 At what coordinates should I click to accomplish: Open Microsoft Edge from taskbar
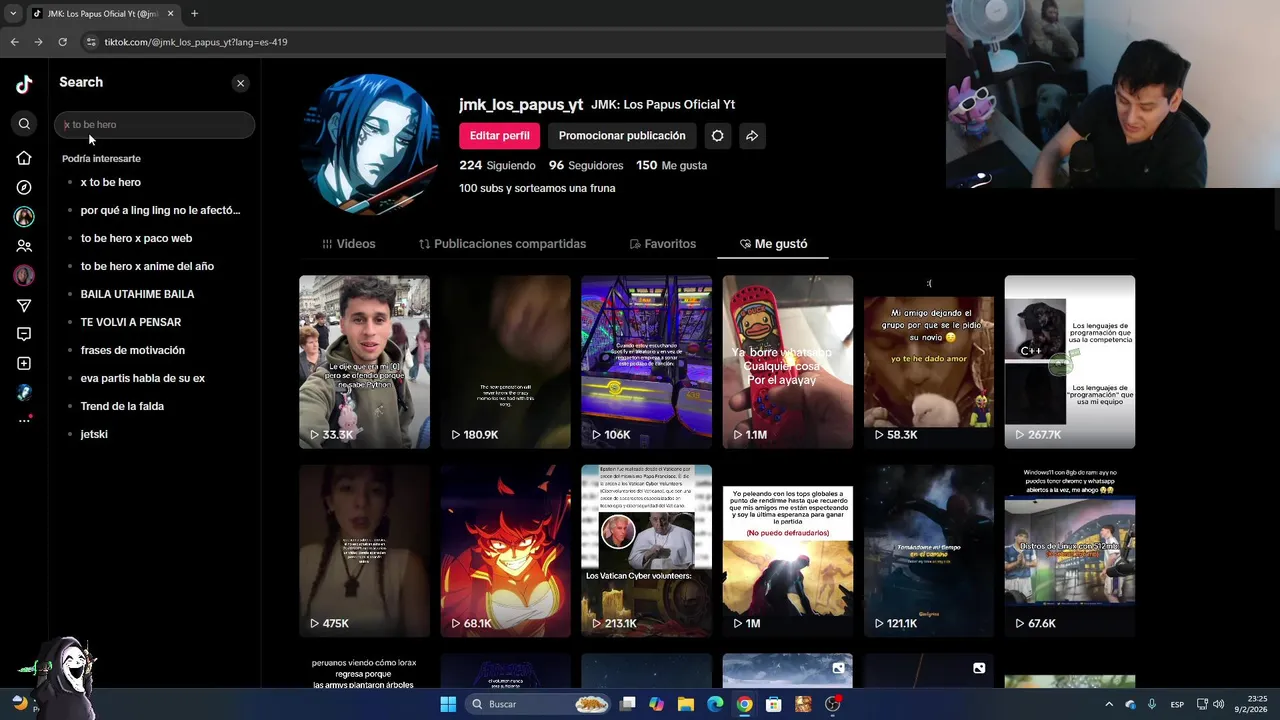(x=715, y=704)
